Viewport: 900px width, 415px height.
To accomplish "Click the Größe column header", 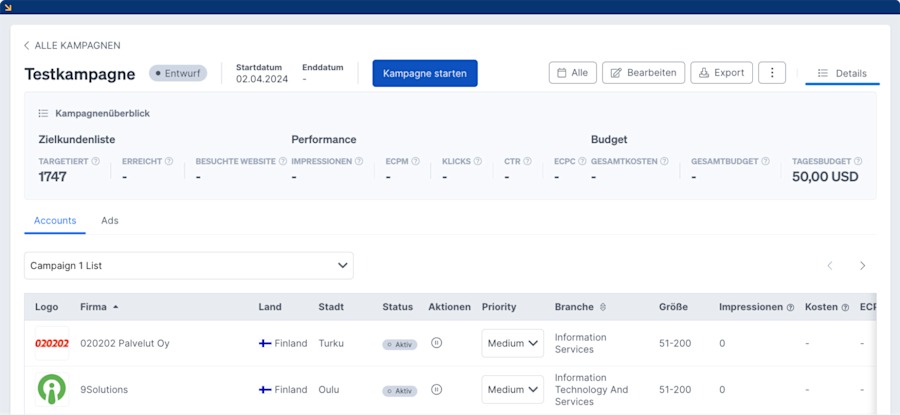I will coord(673,307).
